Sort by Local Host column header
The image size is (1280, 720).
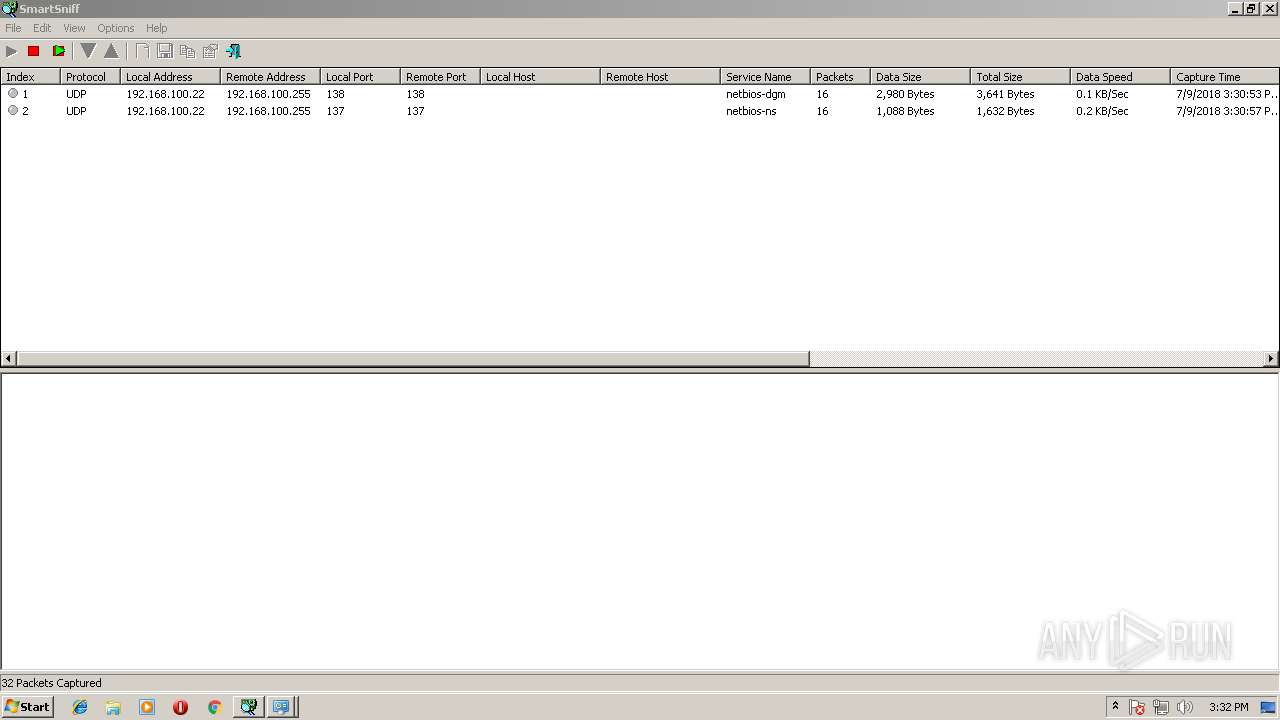(x=540, y=77)
